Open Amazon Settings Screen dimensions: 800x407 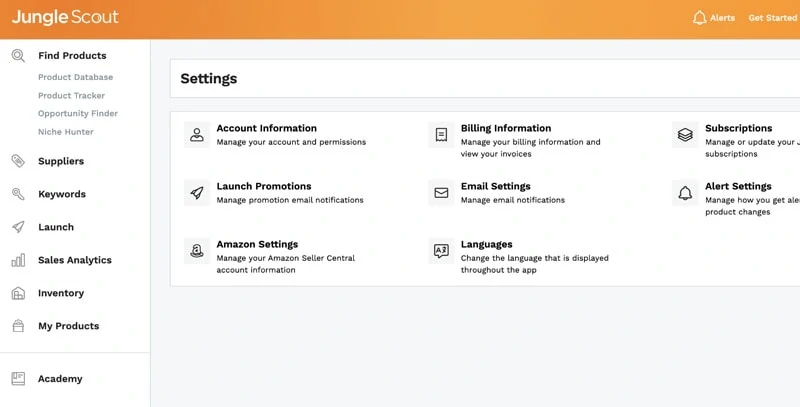[x=257, y=244]
